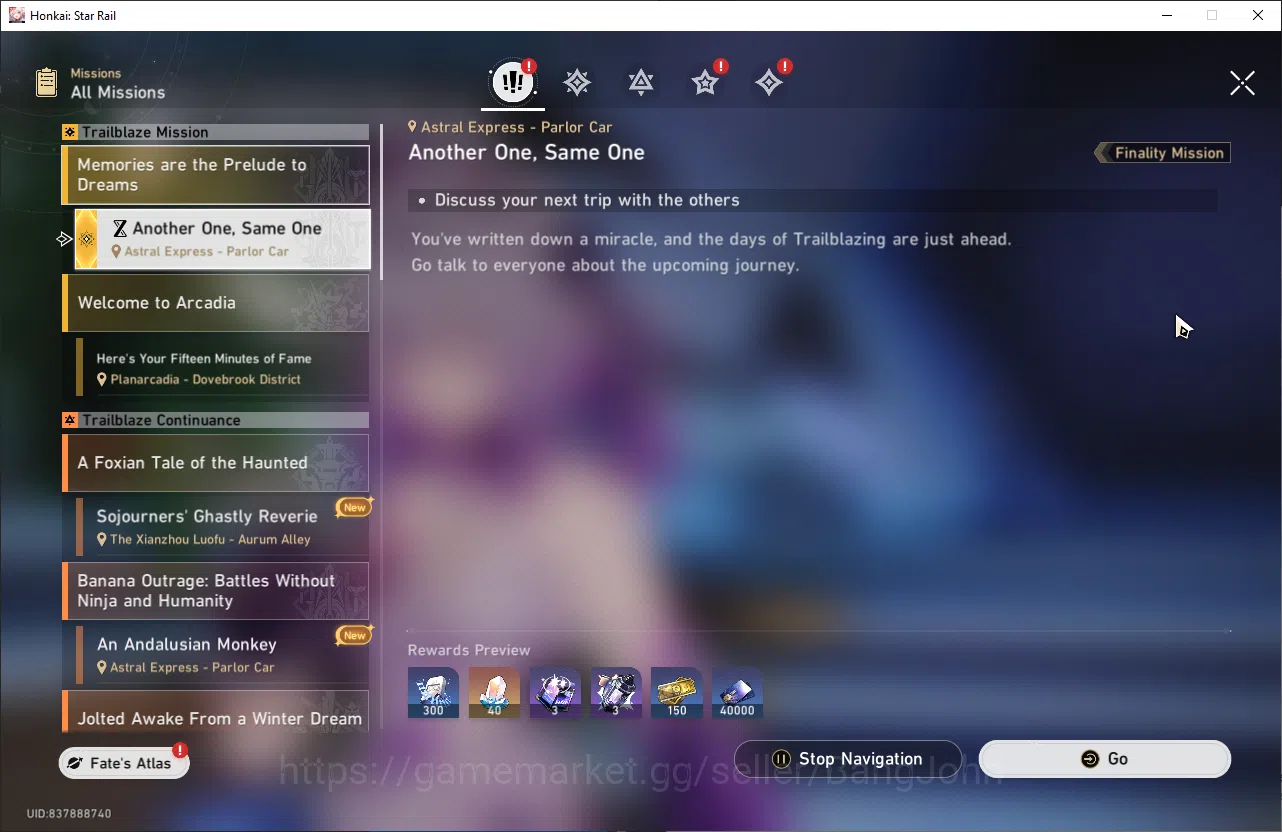Click the New badge on Sojourners' Ghastly Reverie
Image resolution: width=1282 pixels, height=832 pixels.
(355, 507)
